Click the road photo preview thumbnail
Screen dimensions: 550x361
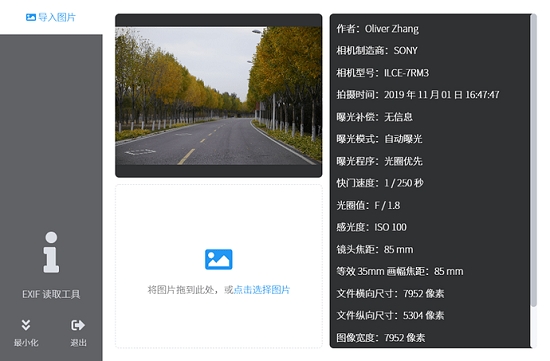coord(219,96)
